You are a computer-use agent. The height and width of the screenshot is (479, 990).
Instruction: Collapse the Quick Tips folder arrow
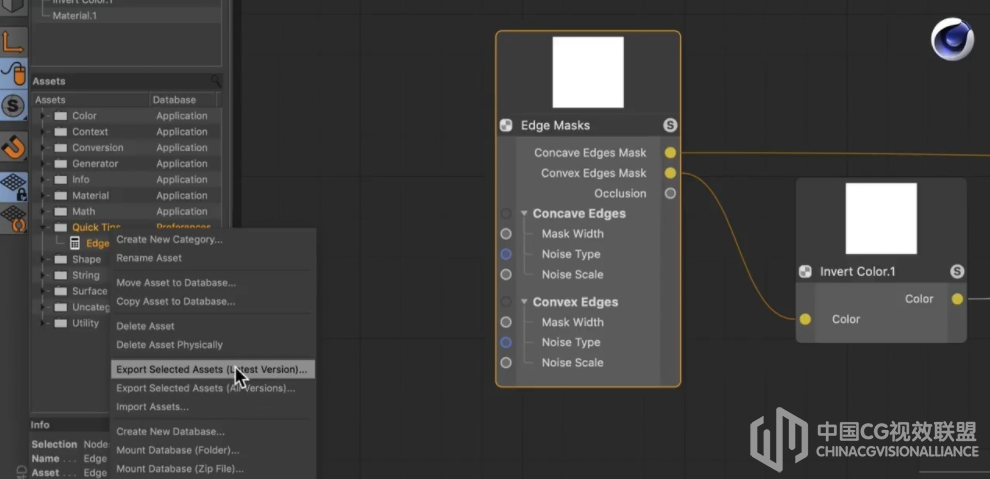tap(44, 227)
